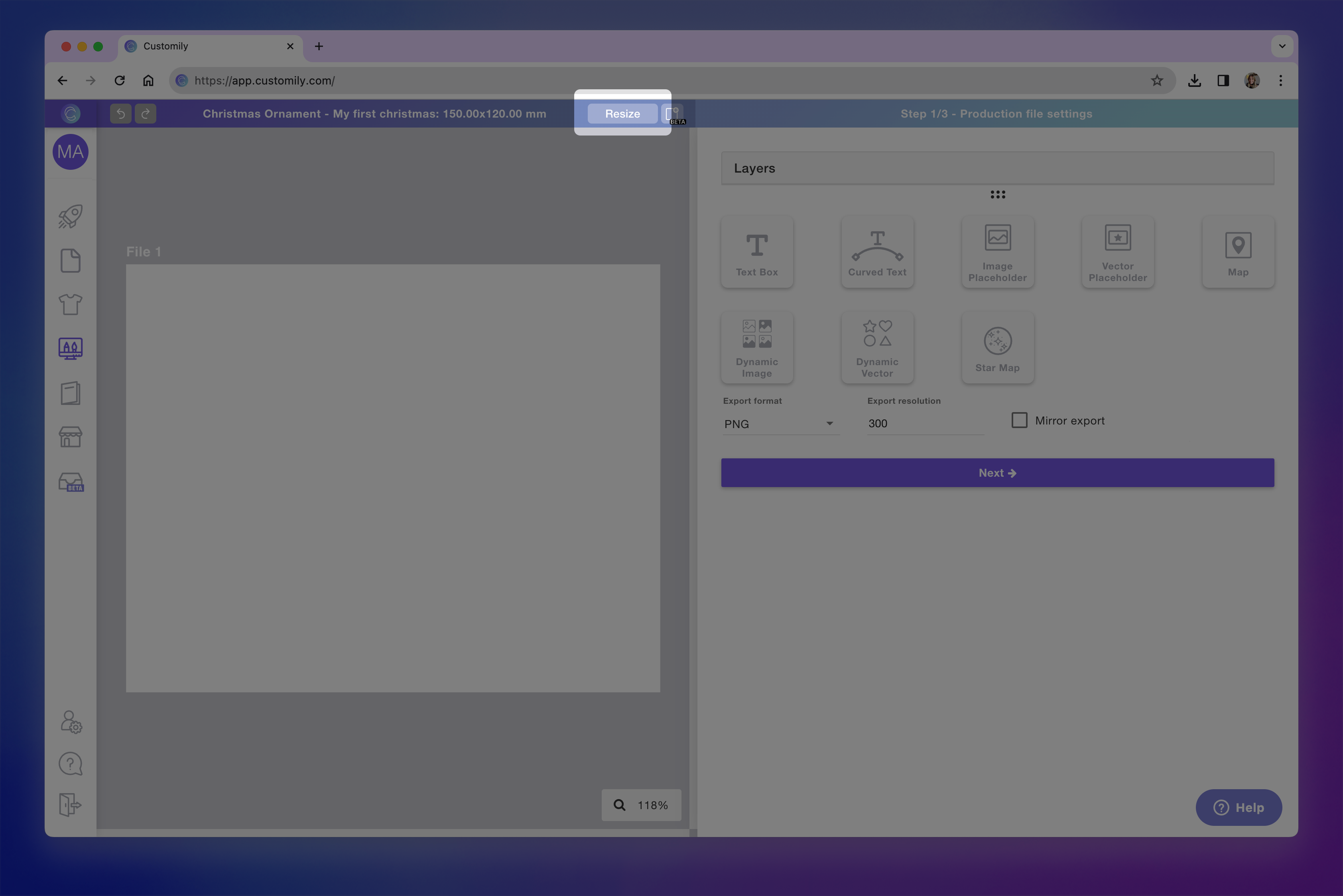
Task: Open the Help widget in the corner
Action: click(x=1239, y=808)
